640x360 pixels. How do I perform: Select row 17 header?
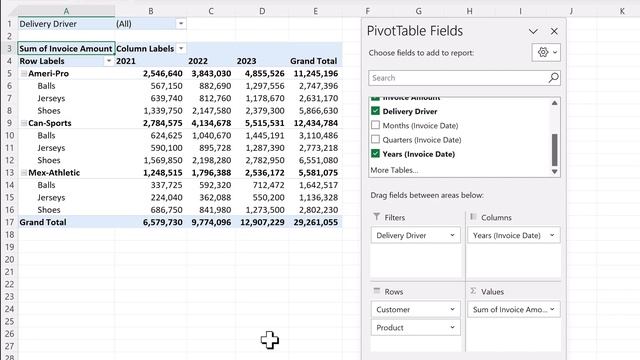click(x=9, y=222)
